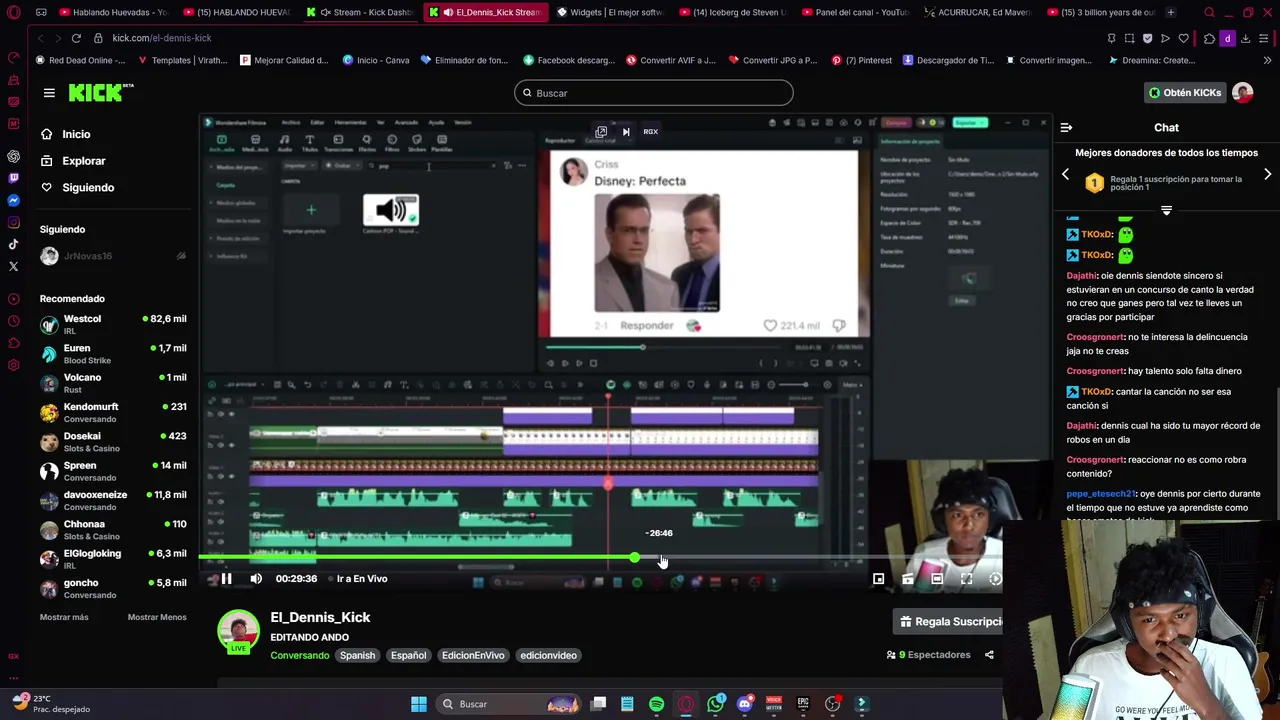
Task: Select the edicionvideo tag
Action: tap(548, 655)
